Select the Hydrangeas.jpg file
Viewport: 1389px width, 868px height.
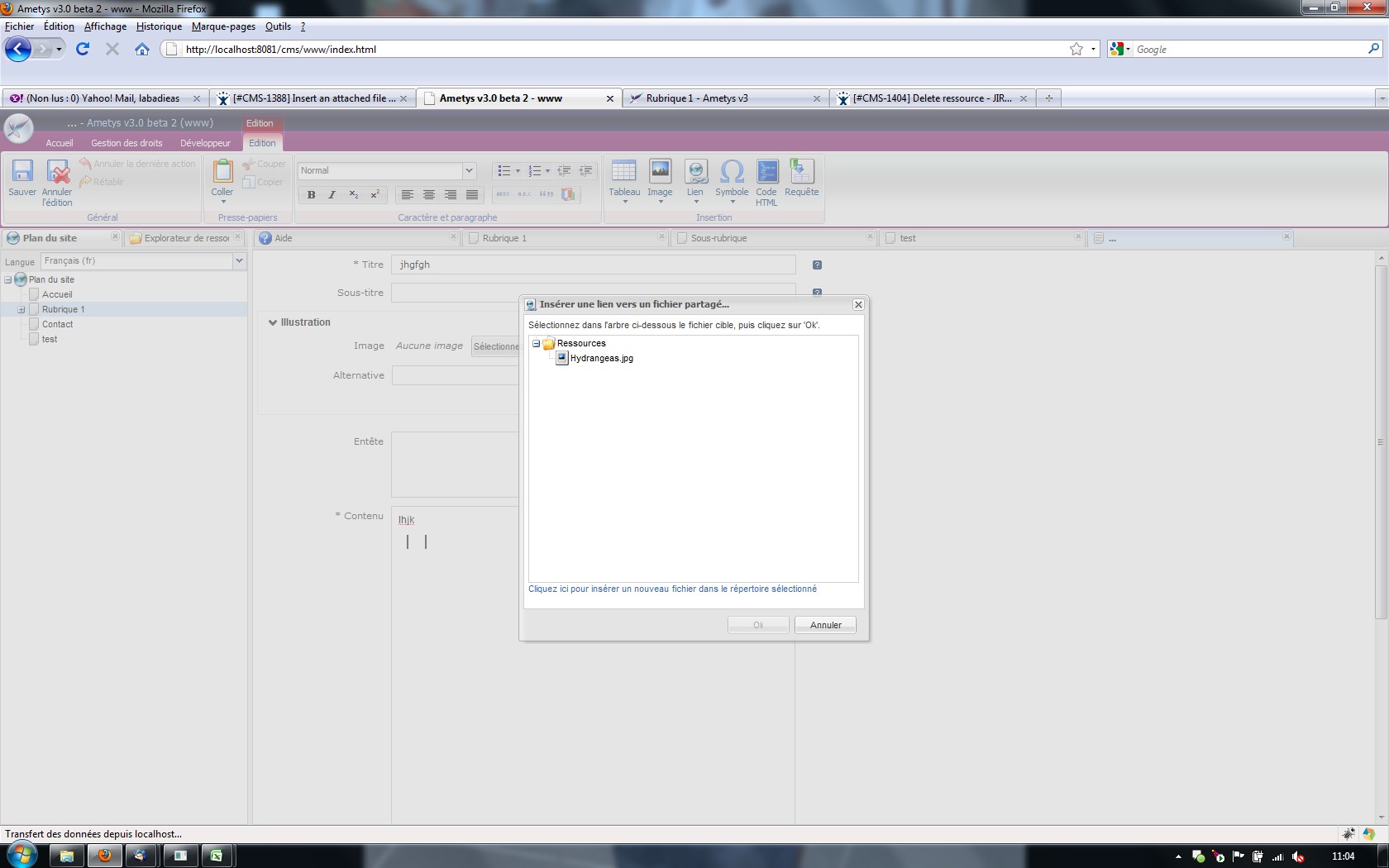click(601, 359)
